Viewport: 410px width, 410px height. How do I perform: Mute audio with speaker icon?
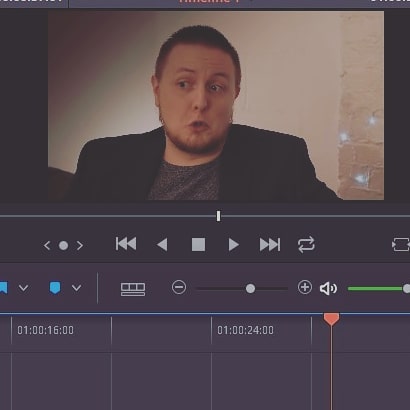tap(328, 288)
